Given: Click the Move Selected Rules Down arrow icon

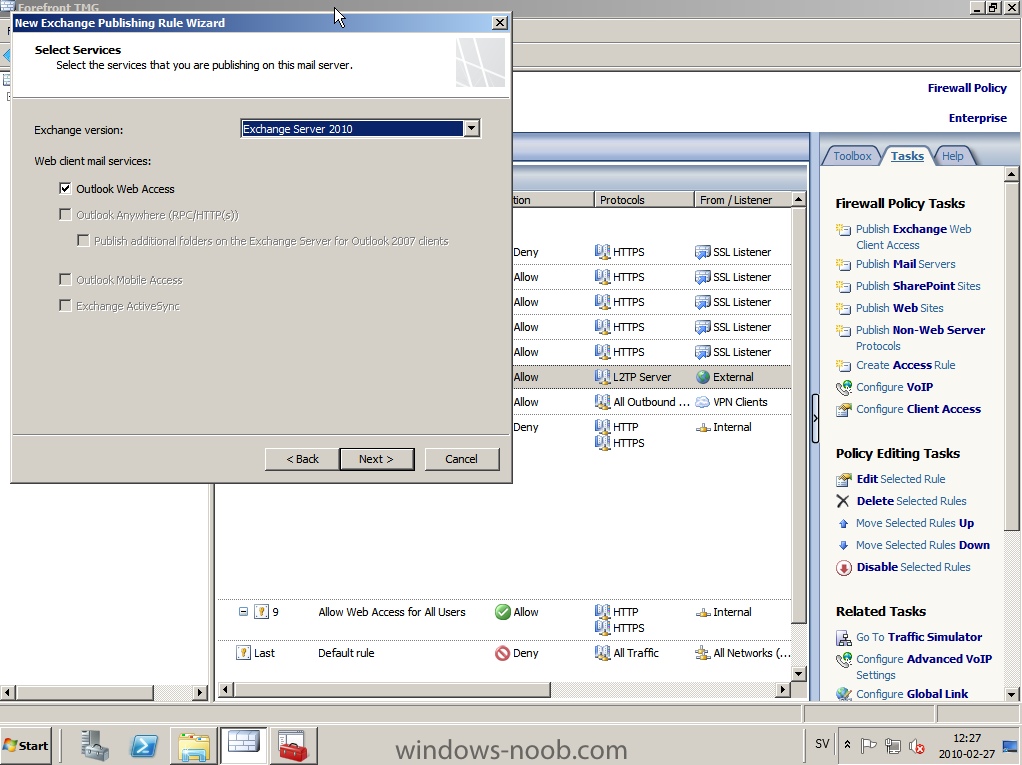Looking at the screenshot, I should click(843, 545).
